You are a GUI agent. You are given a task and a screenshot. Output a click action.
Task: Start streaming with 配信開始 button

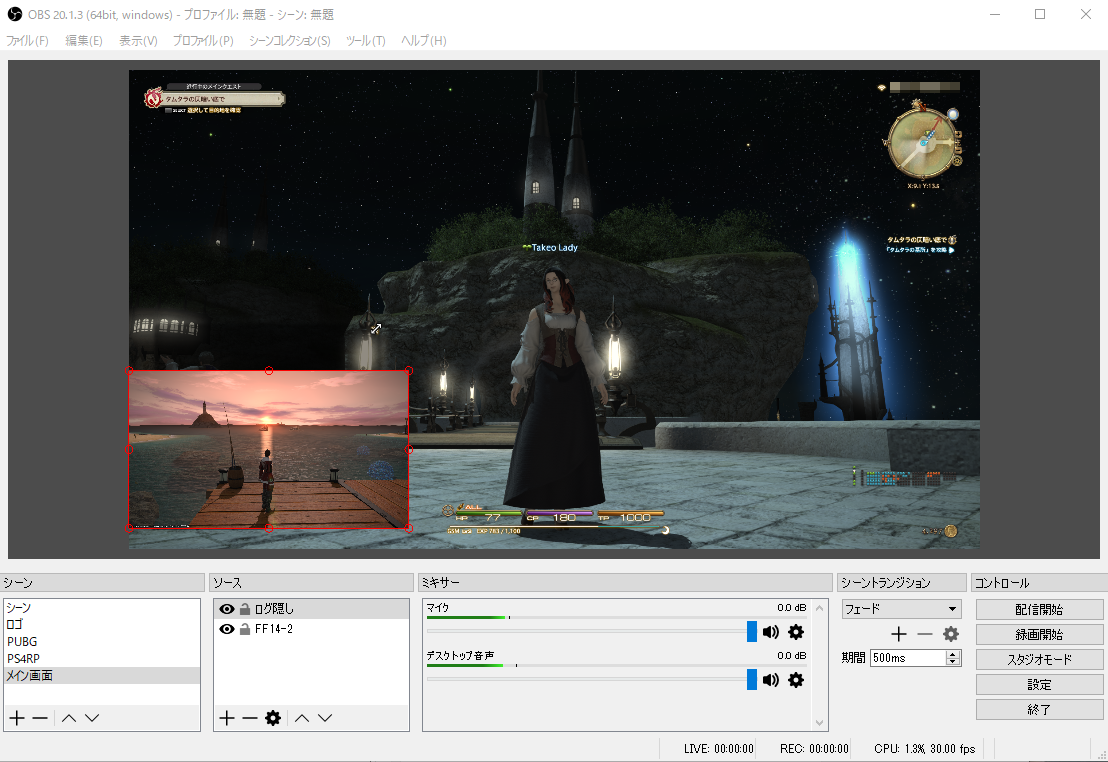tap(1039, 609)
